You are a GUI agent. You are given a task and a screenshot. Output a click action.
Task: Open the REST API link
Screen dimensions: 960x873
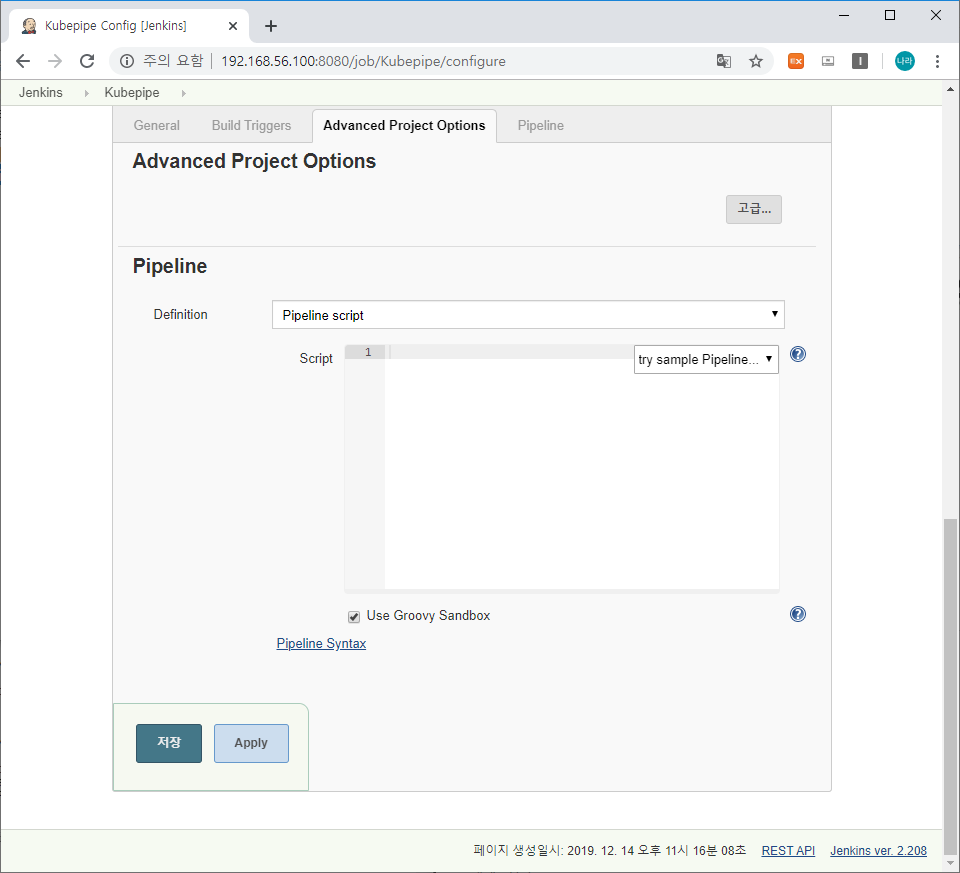pos(788,850)
